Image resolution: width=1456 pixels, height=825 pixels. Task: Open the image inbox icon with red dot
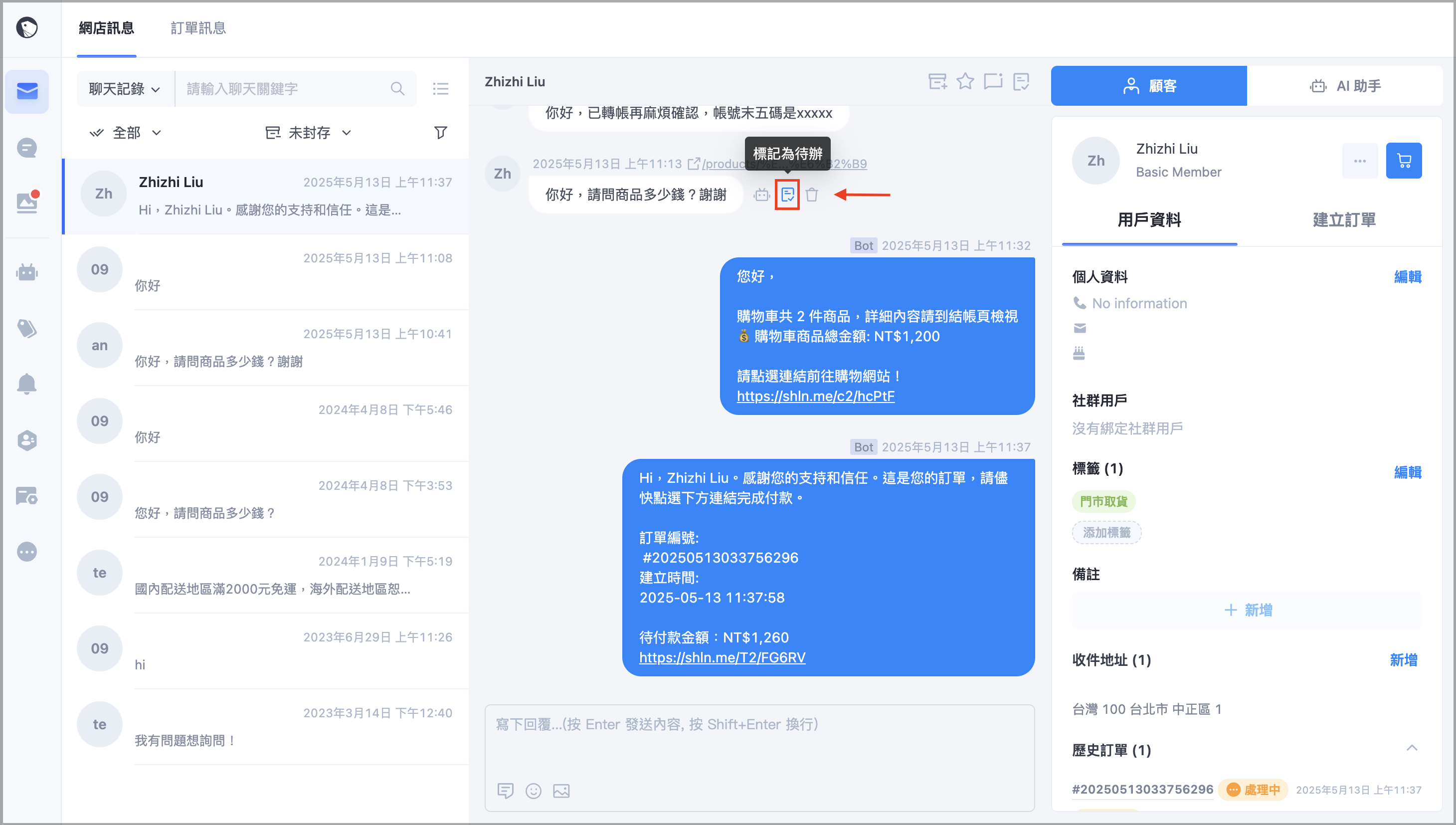pyautogui.click(x=26, y=203)
